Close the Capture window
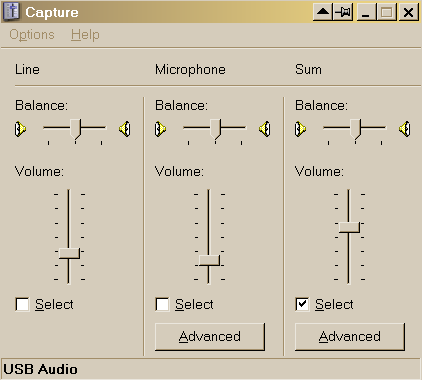Image resolution: width=422 pixels, height=380 pixels. click(408, 12)
